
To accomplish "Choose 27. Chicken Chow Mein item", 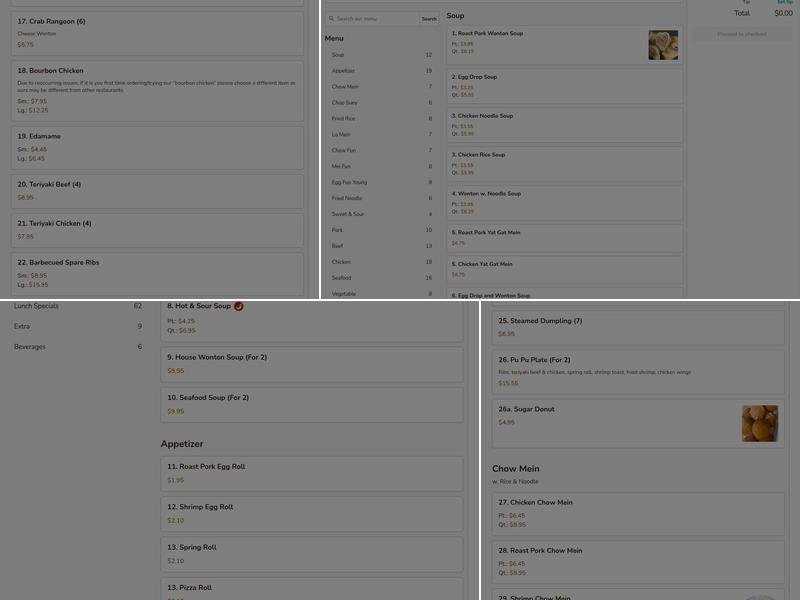I will [x=638, y=514].
